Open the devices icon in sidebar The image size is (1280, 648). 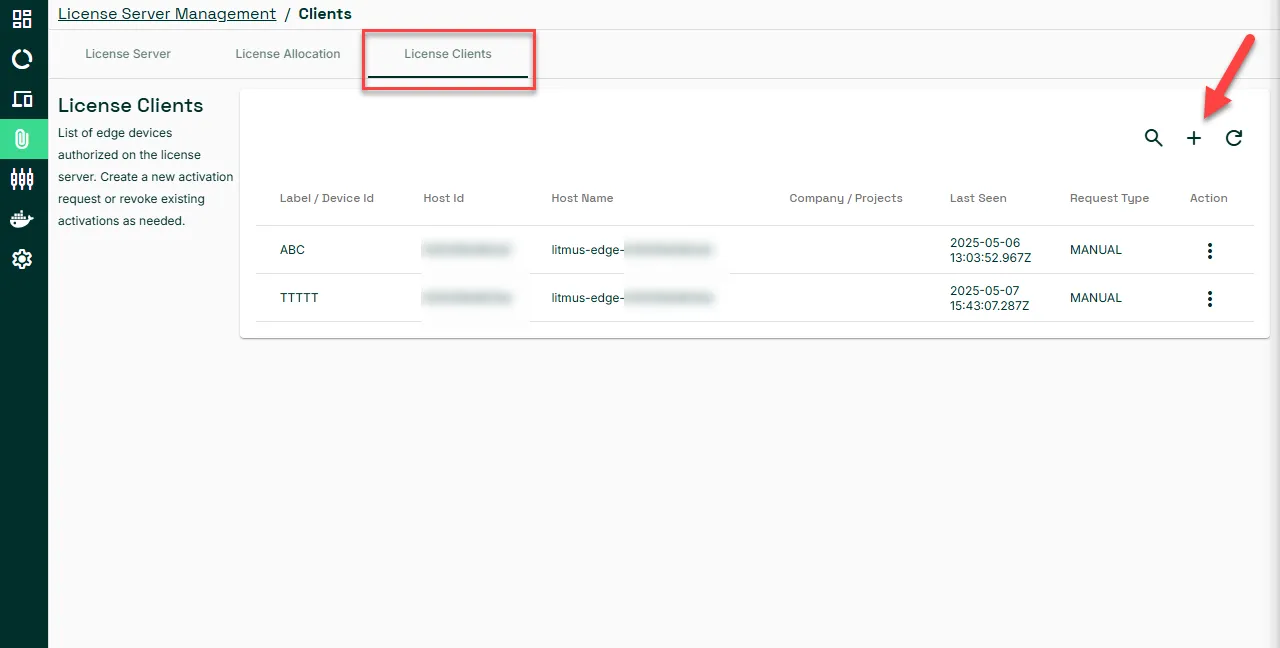coord(22,99)
